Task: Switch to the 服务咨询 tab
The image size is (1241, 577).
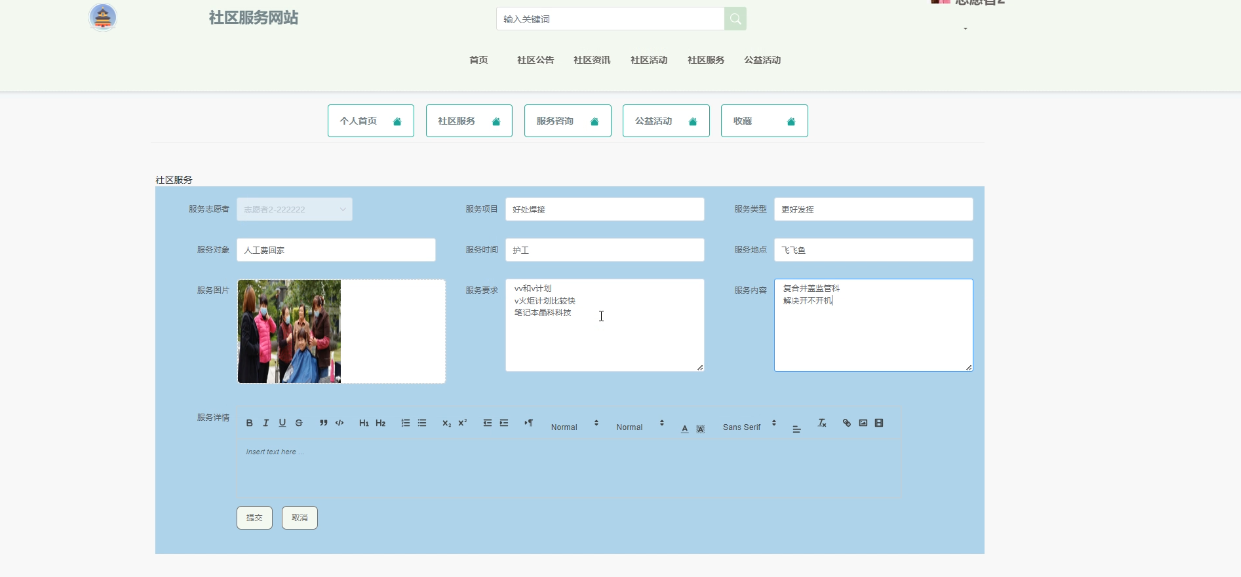Action: (568, 121)
